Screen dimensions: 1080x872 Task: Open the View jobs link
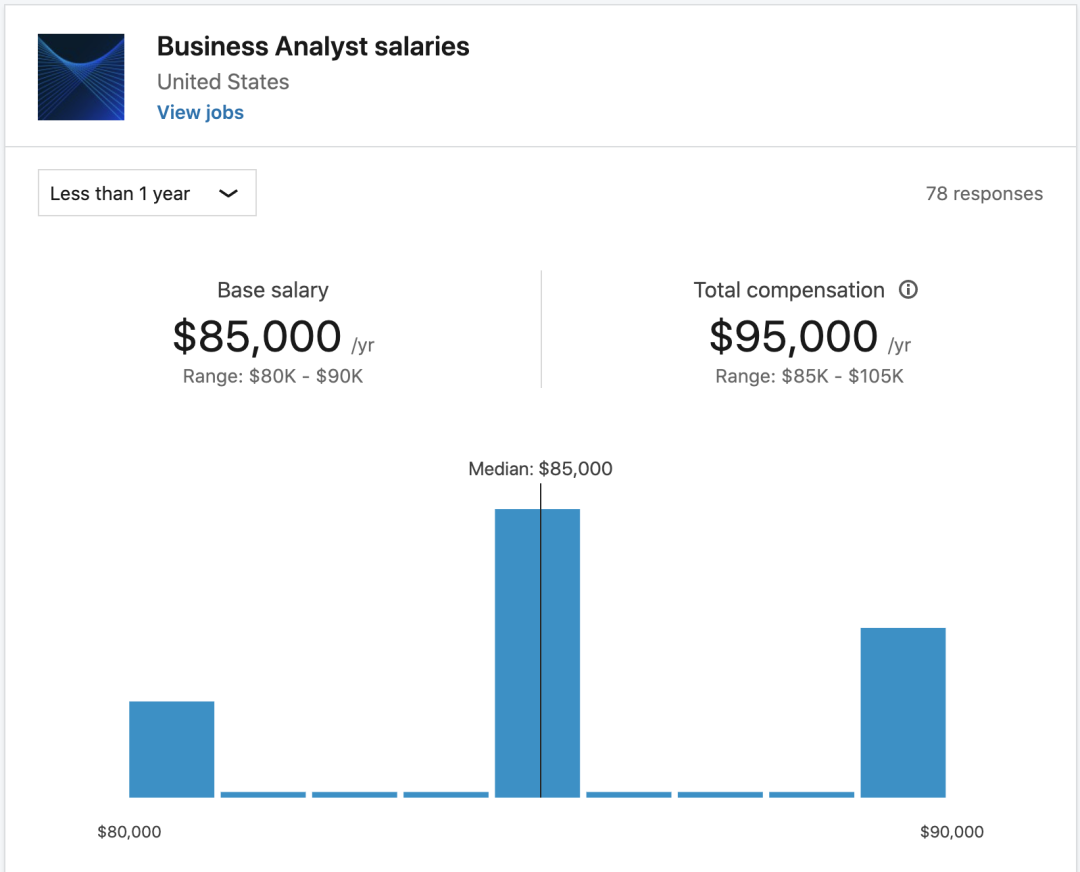(x=200, y=112)
